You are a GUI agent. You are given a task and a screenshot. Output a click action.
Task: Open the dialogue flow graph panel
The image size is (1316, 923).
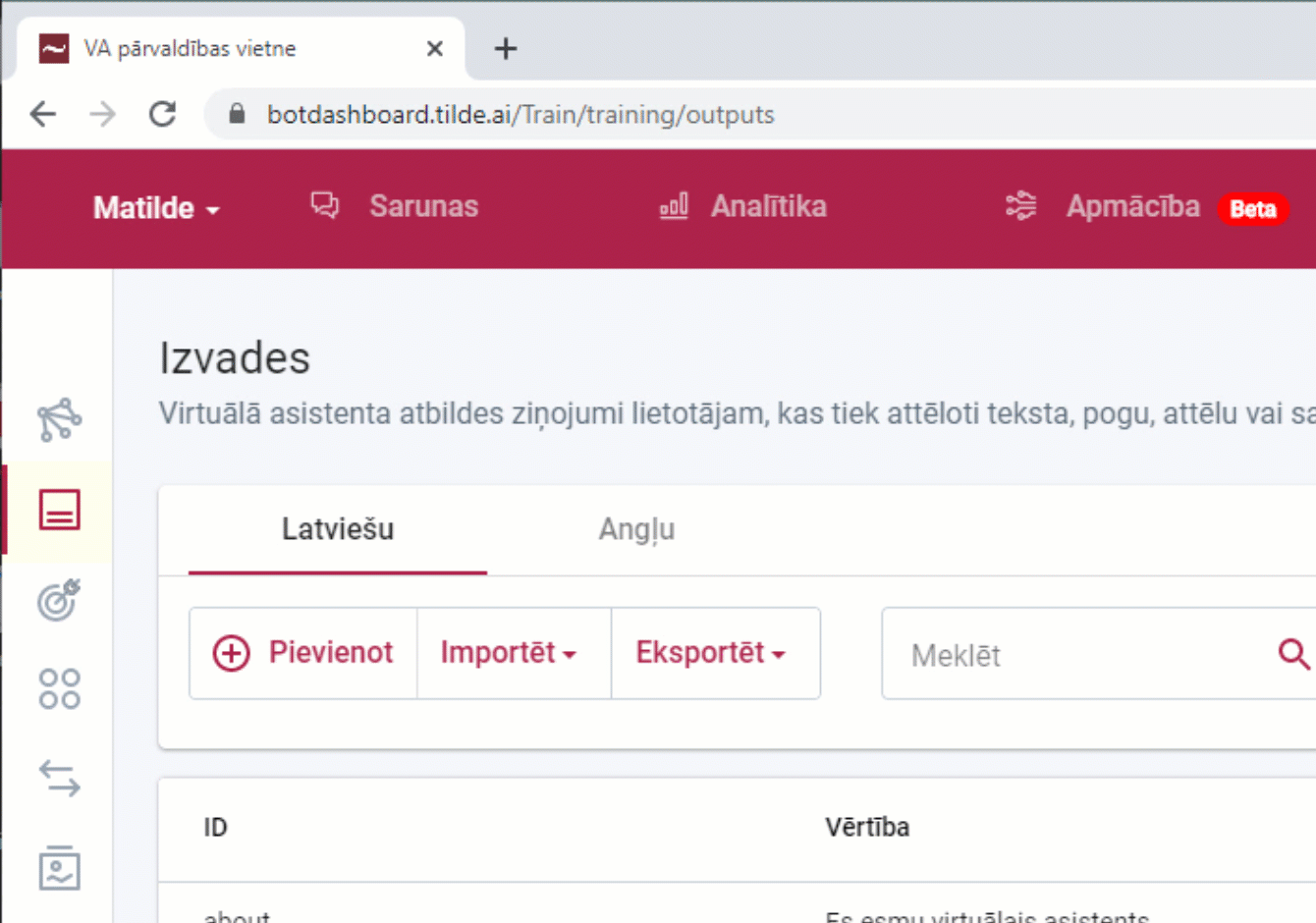click(59, 419)
